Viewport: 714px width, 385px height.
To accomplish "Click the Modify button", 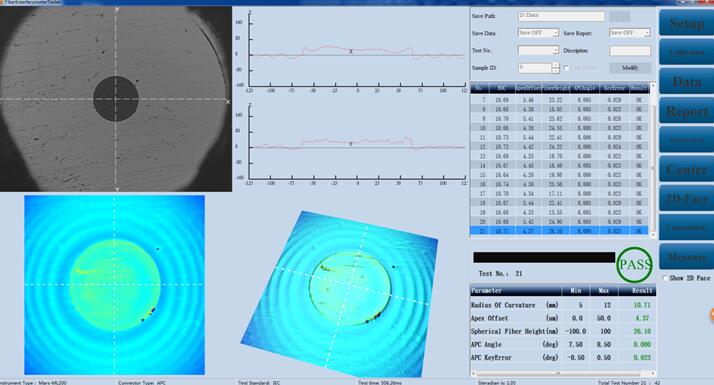I will click(x=630, y=68).
